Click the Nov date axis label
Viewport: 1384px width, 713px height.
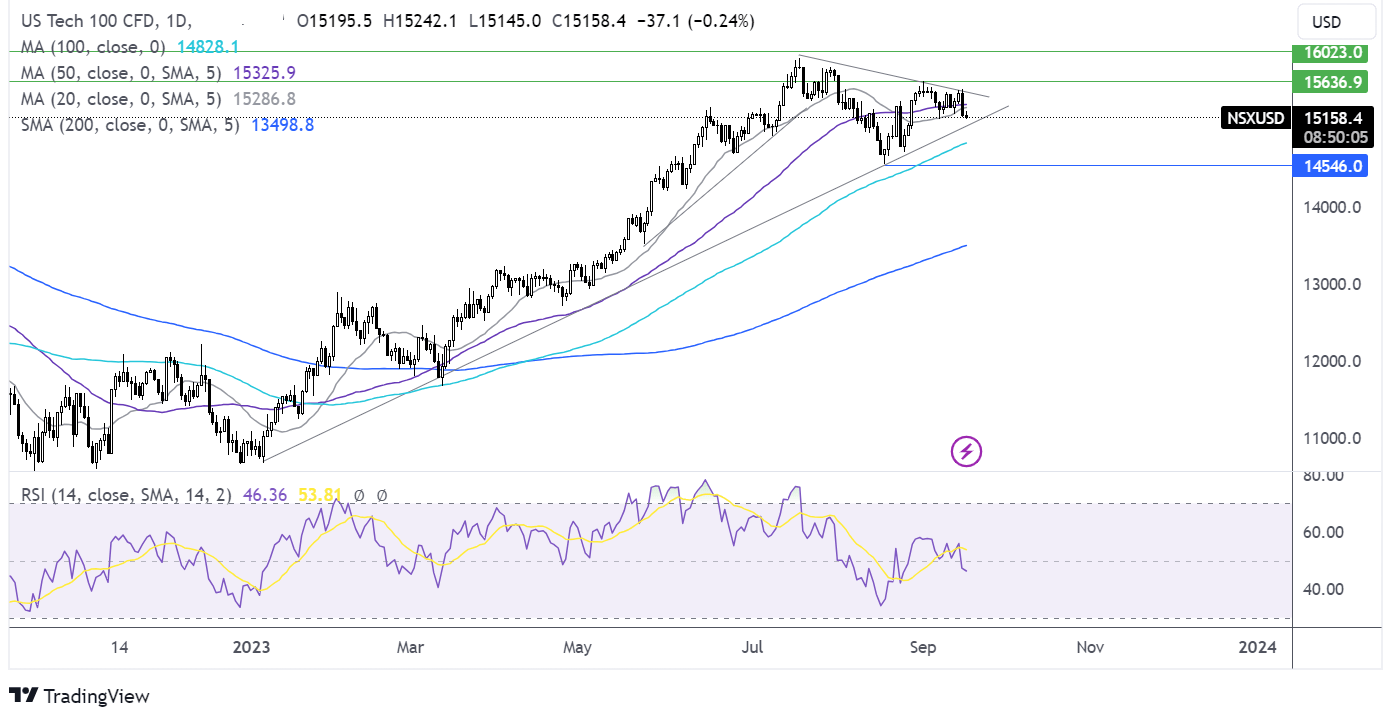pyautogui.click(x=1090, y=648)
